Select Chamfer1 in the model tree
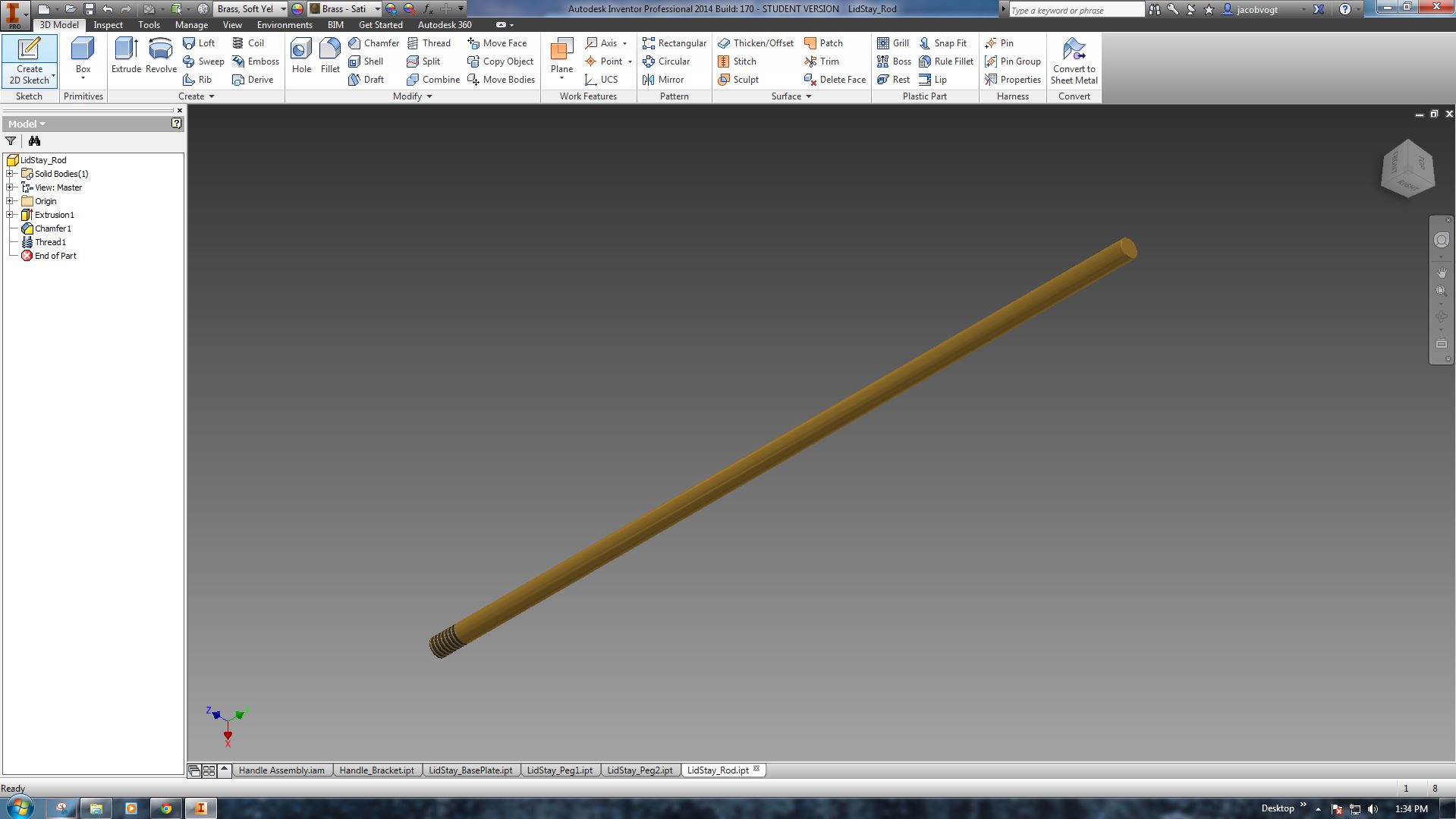The image size is (1456, 819). tap(52, 228)
